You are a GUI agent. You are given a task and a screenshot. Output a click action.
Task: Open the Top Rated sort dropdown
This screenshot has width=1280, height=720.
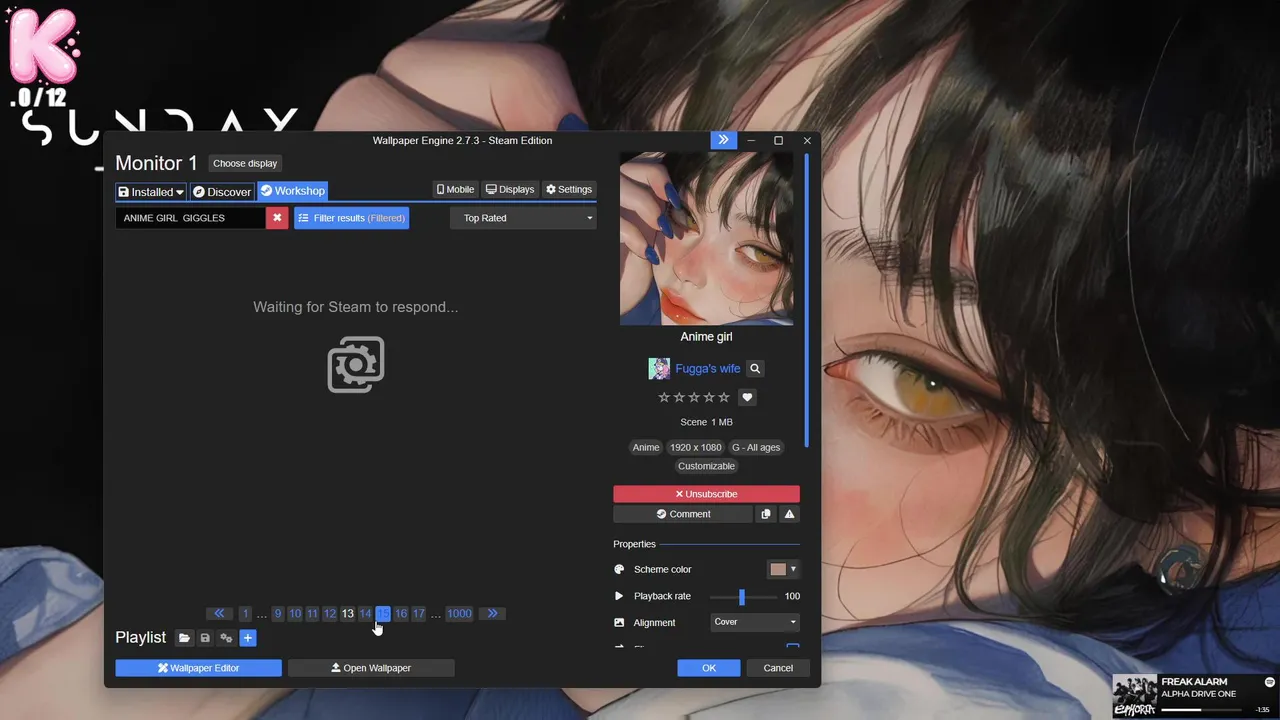(x=523, y=218)
